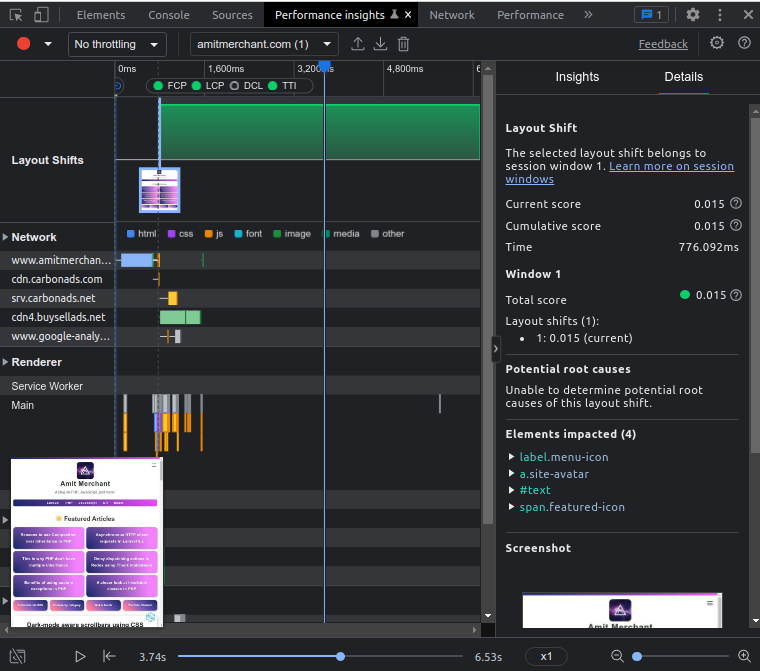Collapse the sidebar with the chevron handle
760x671 pixels.
[x=495, y=349]
